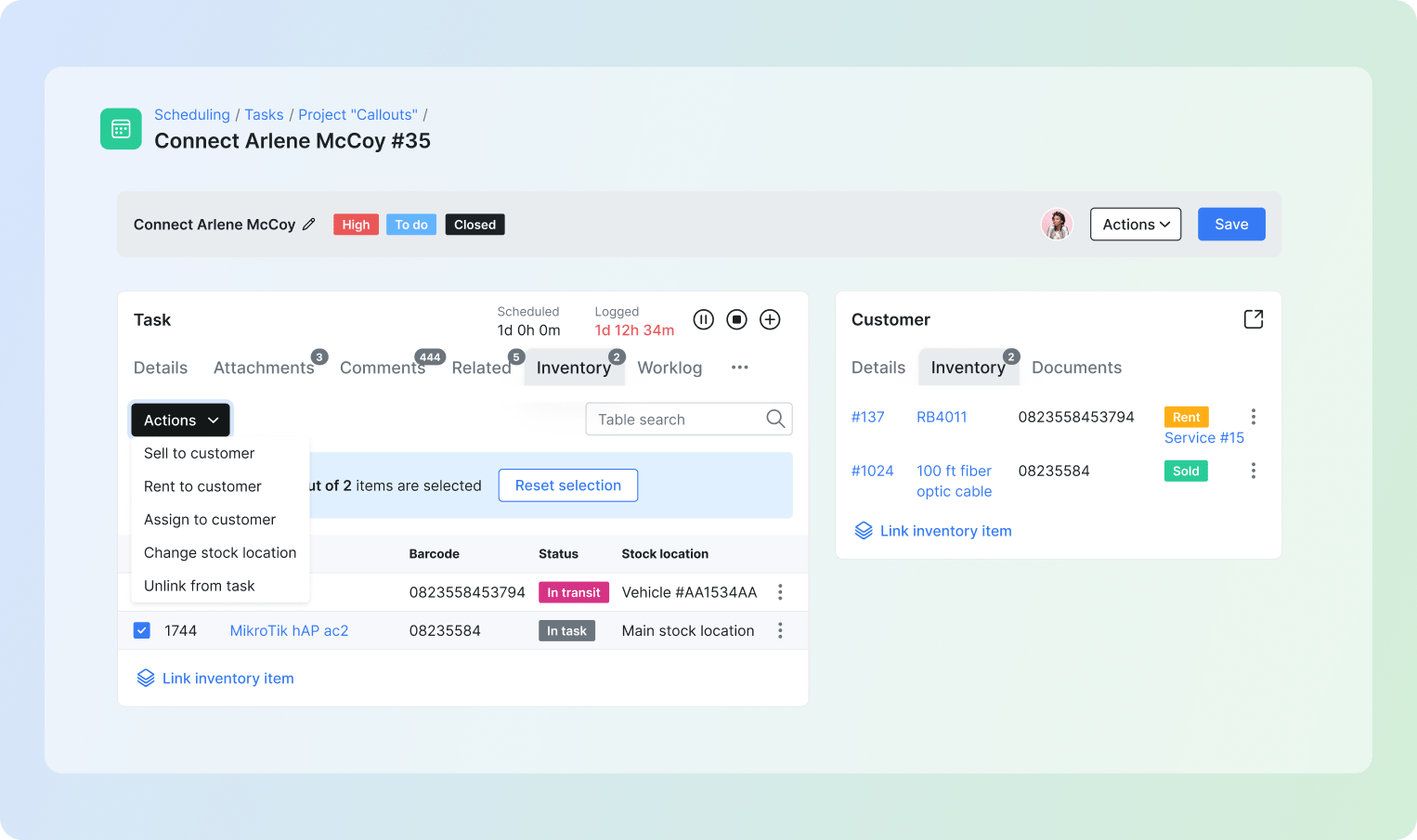Image resolution: width=1417 pixels, height=840 pixels.
Task: Click the Save button
Action: (x=1231, y=224)
